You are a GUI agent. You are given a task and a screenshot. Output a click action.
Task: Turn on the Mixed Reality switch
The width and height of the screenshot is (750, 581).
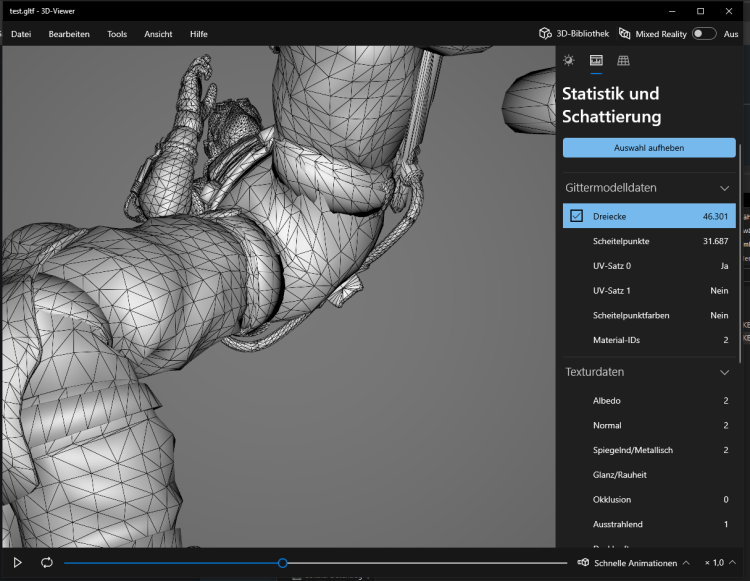pyautogui.click(x=704, y=34)
